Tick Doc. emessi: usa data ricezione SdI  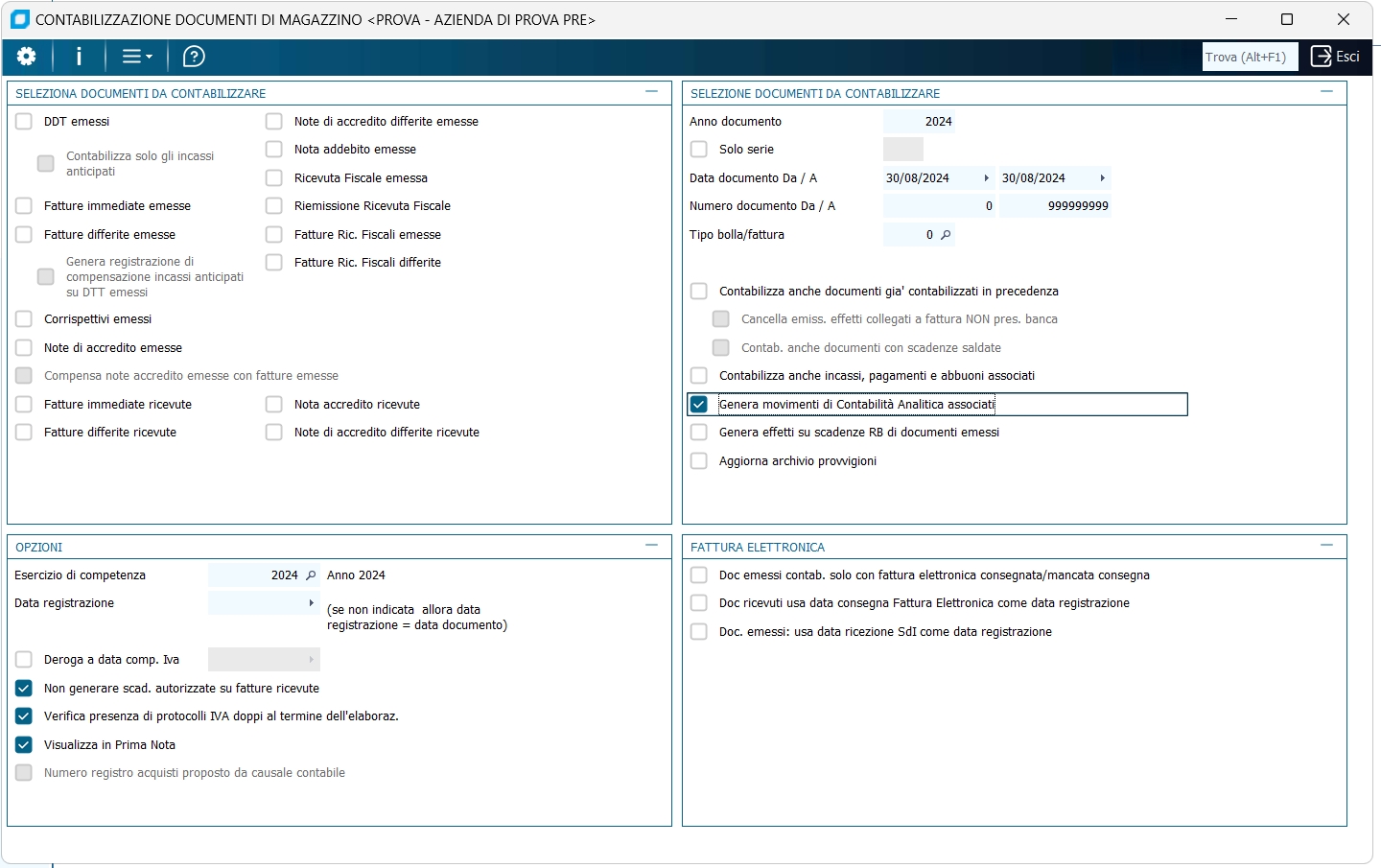click(x=699, y=632)
